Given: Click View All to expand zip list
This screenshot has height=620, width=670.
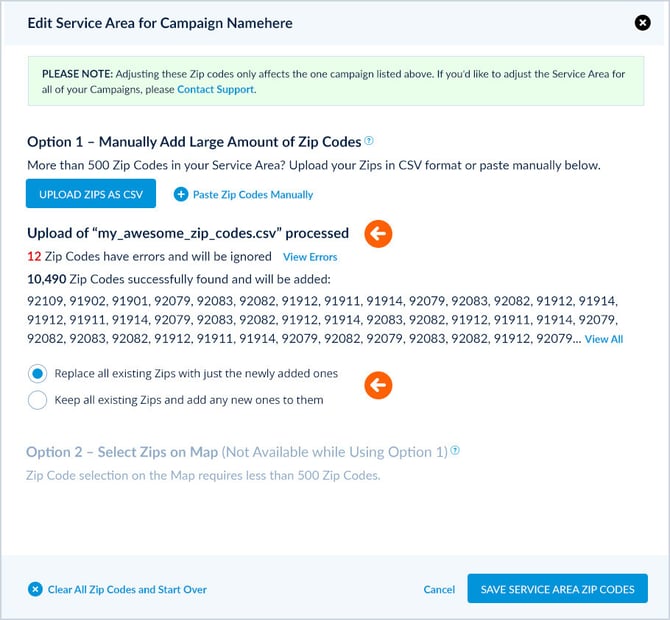Looking at the screenshot, I should tap(604, 339).
